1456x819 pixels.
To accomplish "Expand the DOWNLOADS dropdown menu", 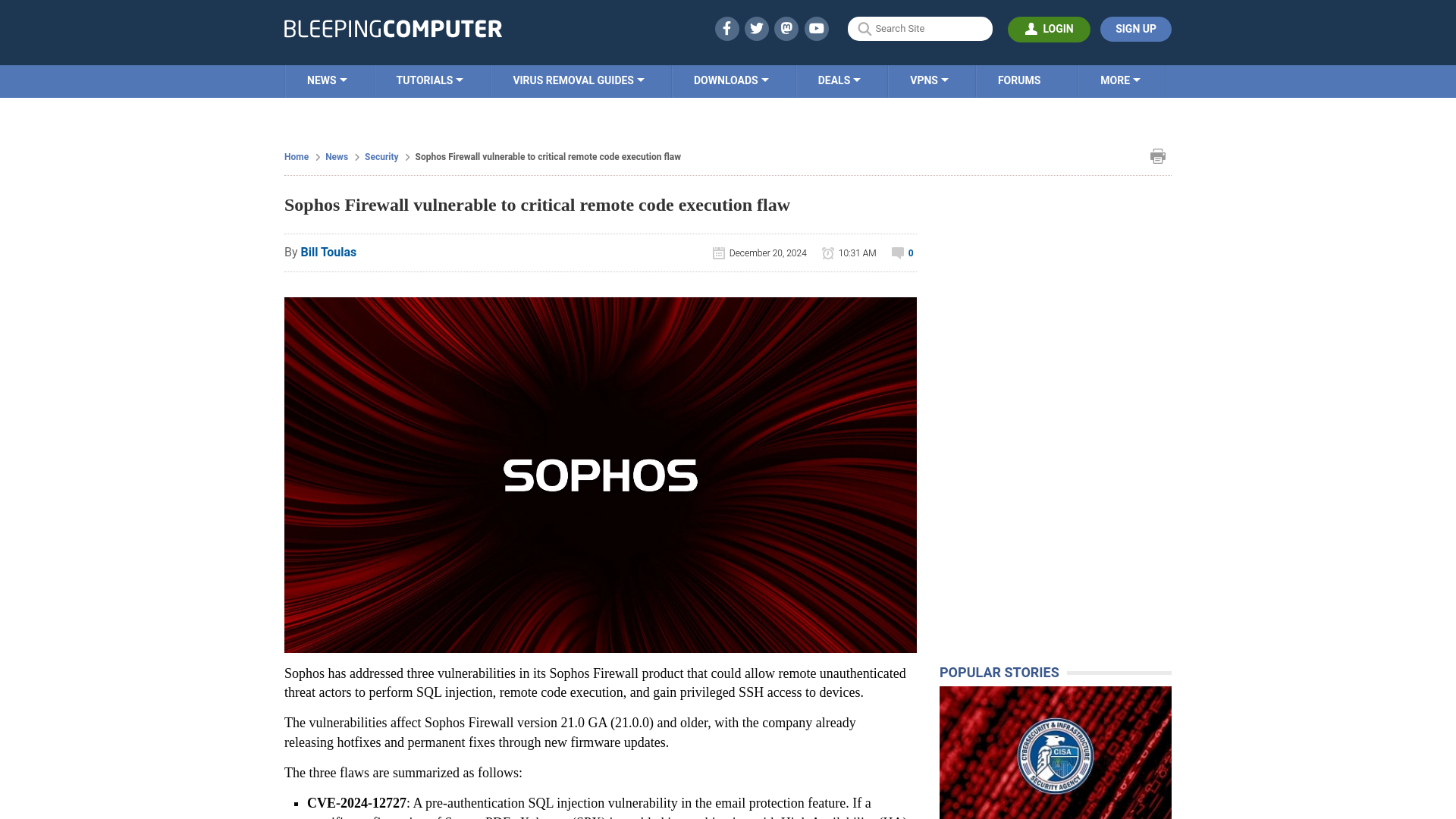I will 731,80.
